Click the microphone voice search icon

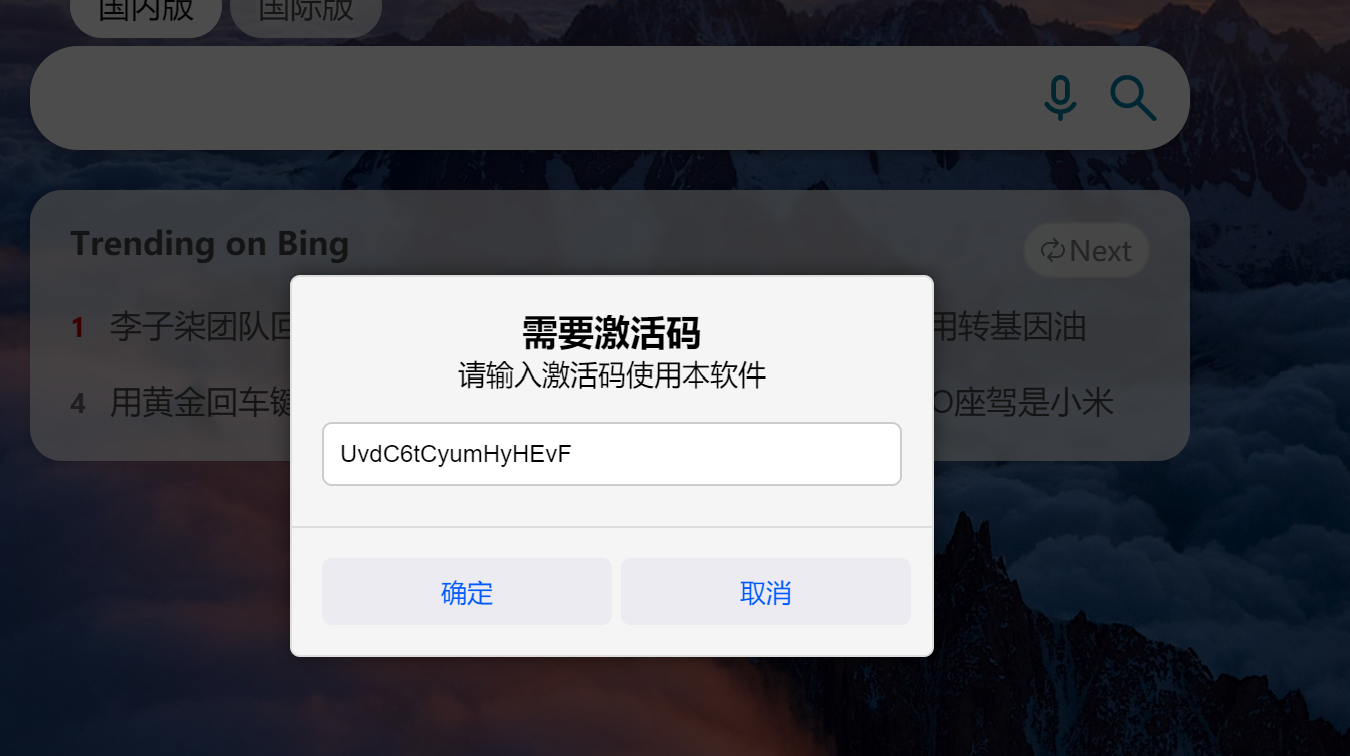point(1060,98)
